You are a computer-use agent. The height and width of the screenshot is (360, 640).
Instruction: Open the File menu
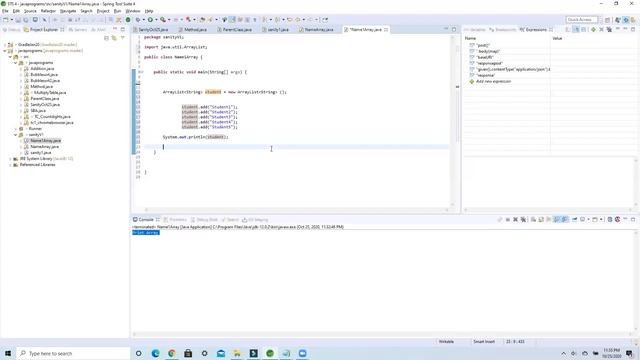tap(5, 11)
